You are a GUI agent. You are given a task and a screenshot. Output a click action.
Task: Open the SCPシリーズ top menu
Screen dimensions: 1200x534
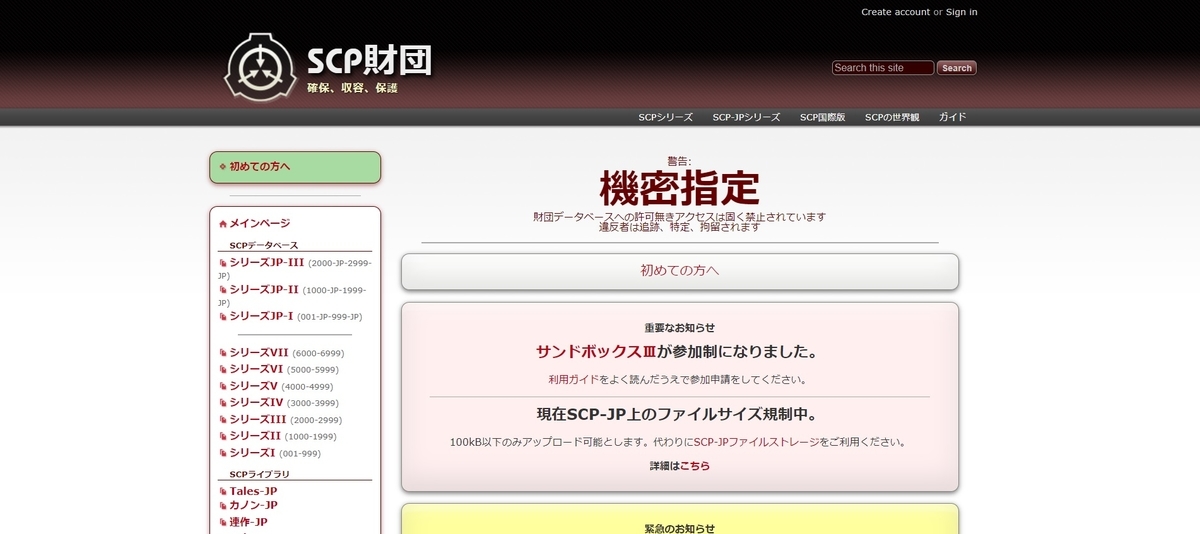coord(666,117)
